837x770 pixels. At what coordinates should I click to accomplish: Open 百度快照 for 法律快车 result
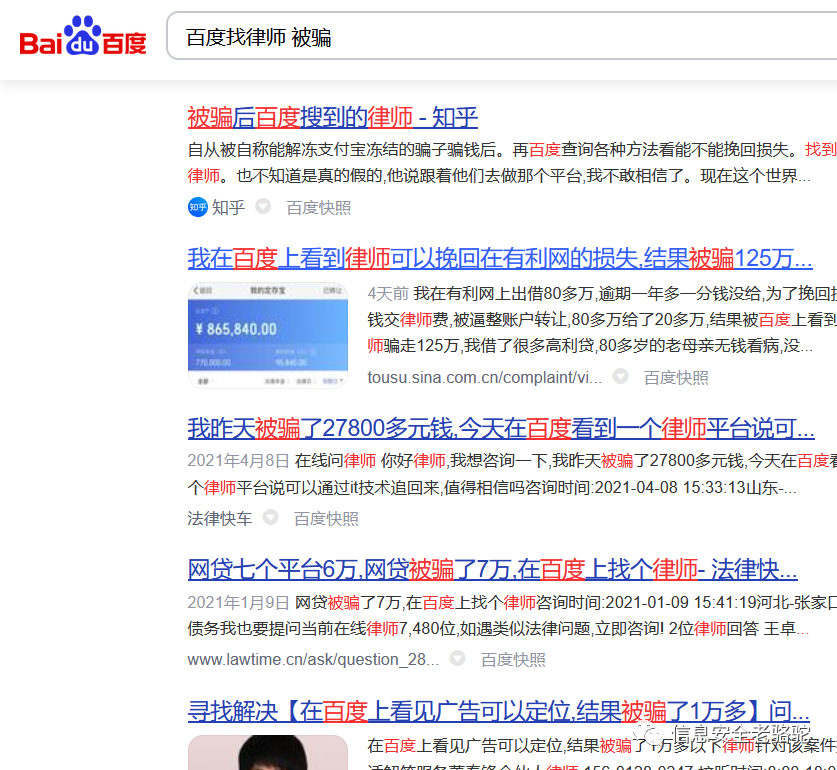pyautogui.click(x=326, y=518)
